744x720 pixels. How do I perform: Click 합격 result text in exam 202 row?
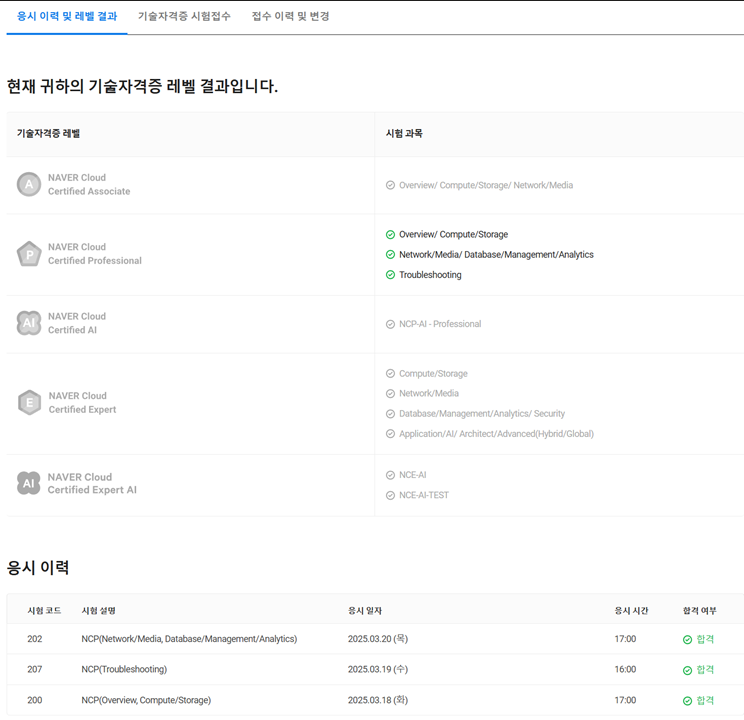[705, 639]
